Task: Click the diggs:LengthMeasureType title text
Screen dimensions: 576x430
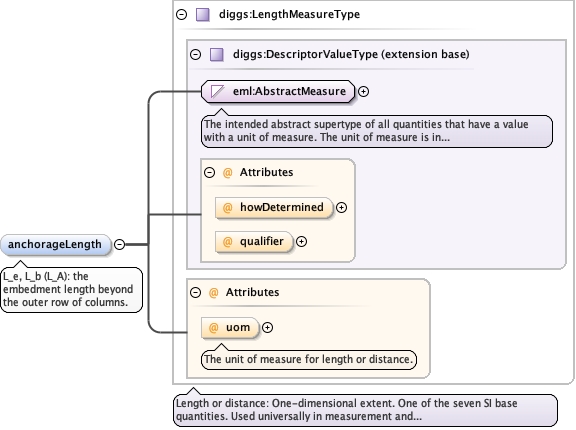Action: pyautogui.click(x=289, y=15)
